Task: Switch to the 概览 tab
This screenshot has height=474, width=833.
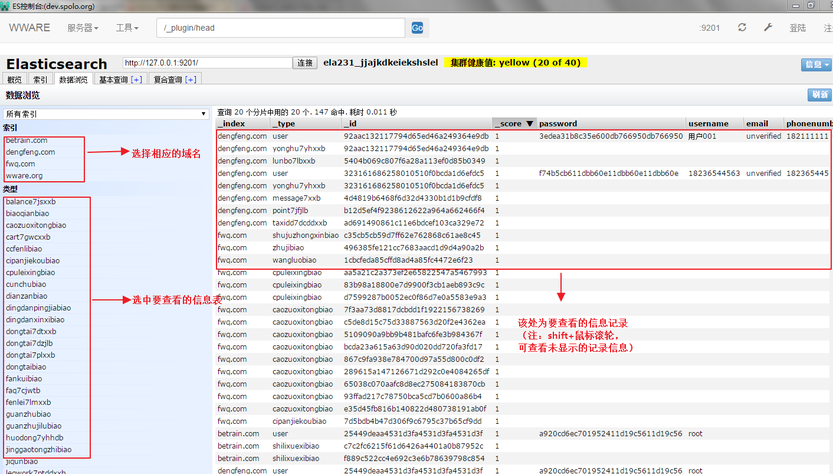Action: click(14, 80)
